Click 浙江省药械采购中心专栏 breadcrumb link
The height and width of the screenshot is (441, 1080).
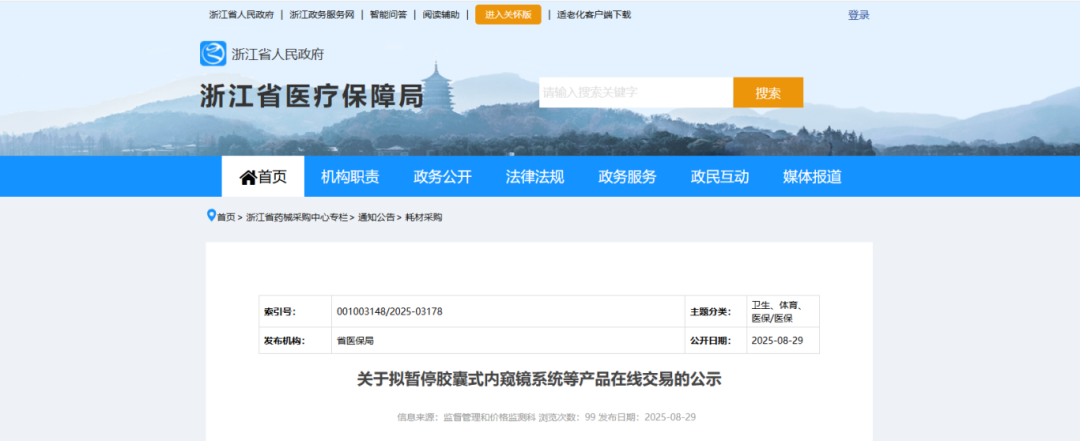tap(297, 217)
